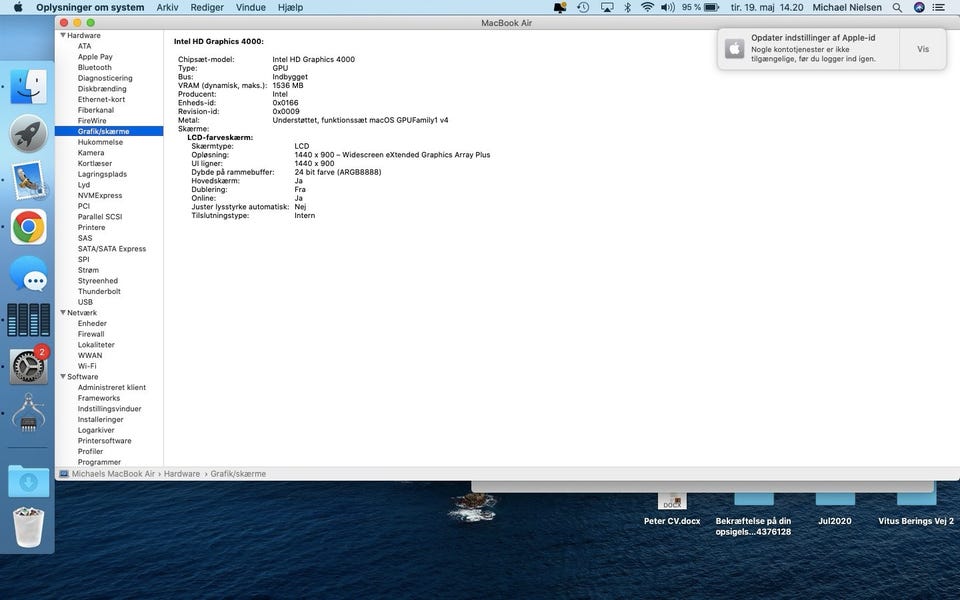This screenshot has width=960, height=600.
Task: Click the date and time tir. 19. maj
Action: 767,7
